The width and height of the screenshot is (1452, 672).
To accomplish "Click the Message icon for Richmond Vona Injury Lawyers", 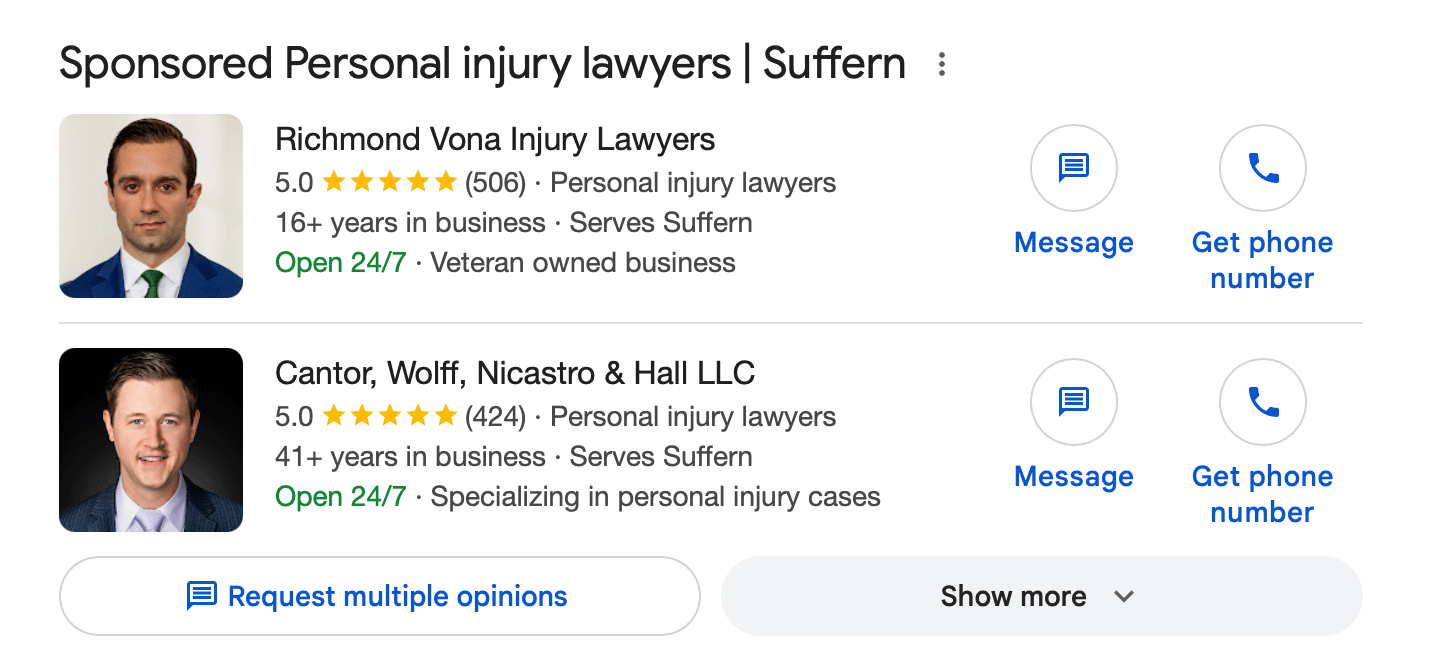I will [x=1073, y=168].
